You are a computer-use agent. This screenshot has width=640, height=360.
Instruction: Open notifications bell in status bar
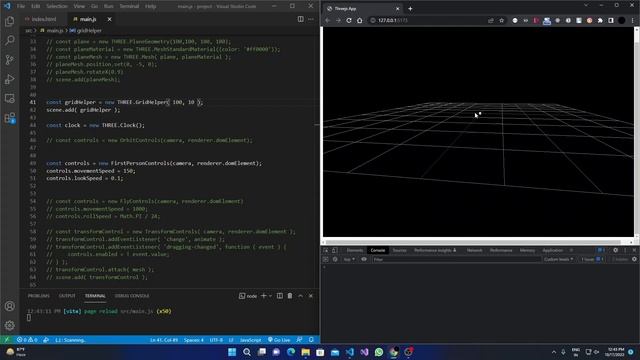pyautogui.click(x=311, y=340)
